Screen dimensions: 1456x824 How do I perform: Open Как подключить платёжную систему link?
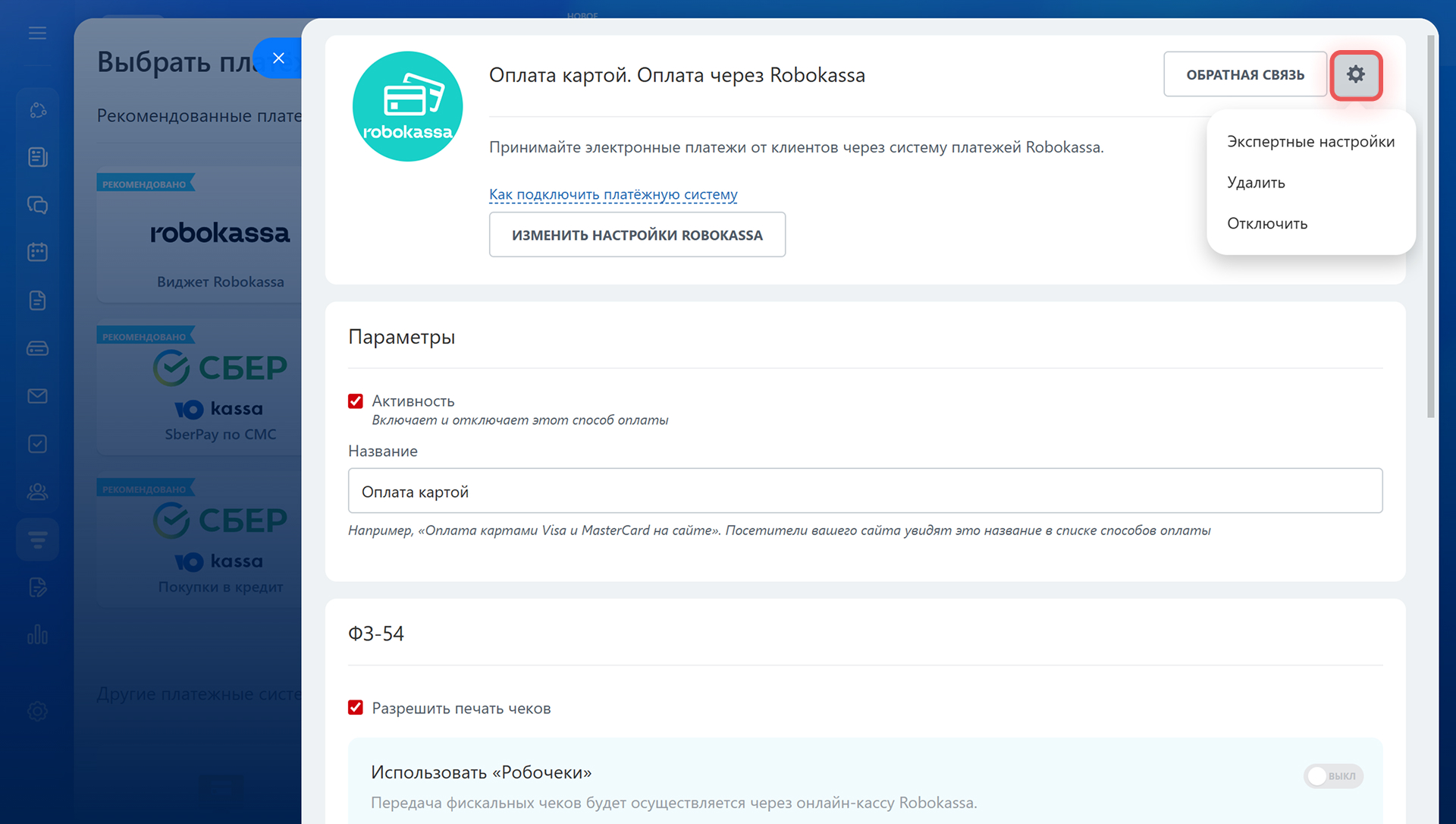[x=613, y=194]
